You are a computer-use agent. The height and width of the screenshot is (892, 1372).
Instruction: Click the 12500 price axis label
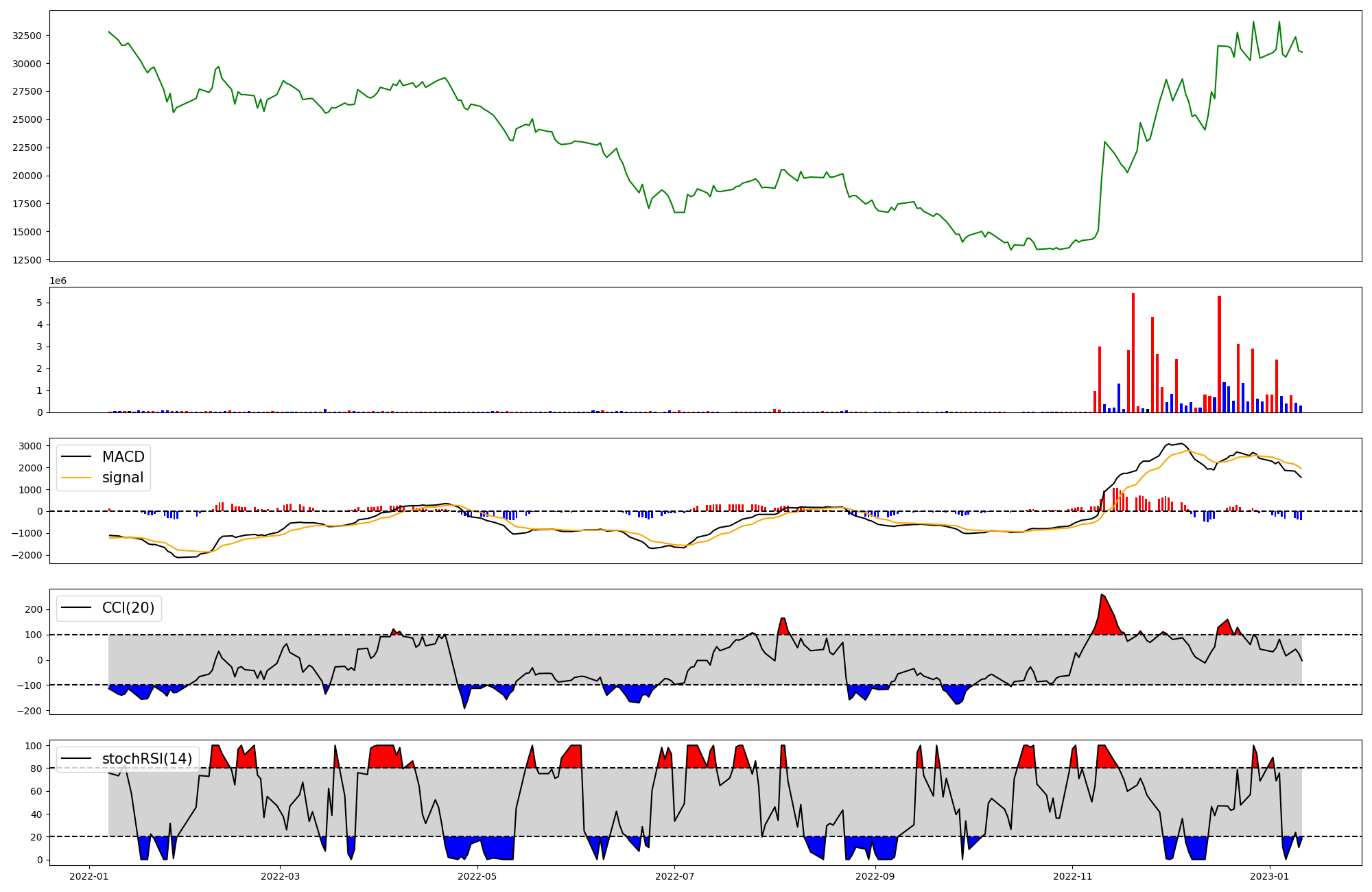(x=27, y=260)
